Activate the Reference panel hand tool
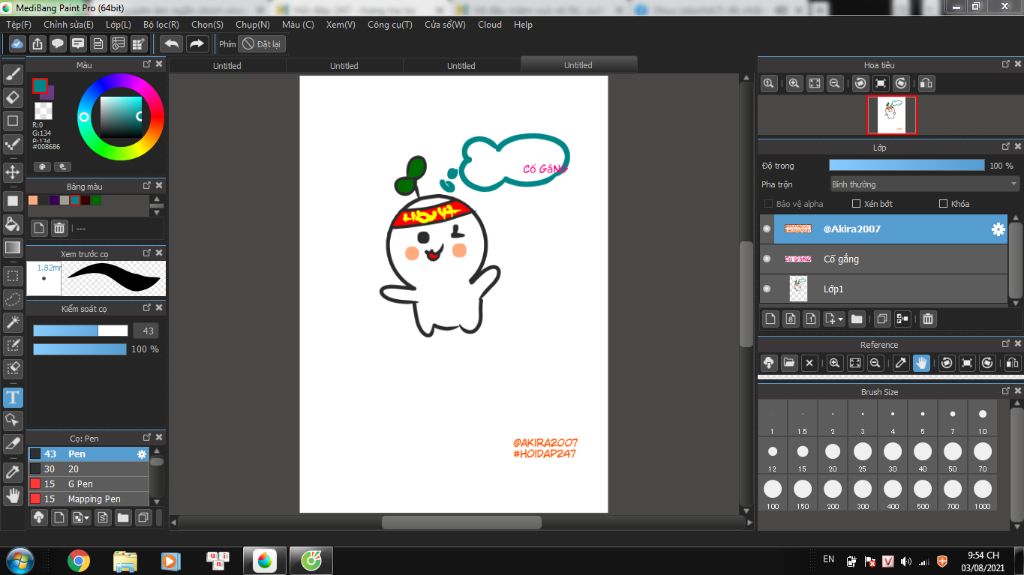This screenshot has height=575, width=1024. coord(921,363)
